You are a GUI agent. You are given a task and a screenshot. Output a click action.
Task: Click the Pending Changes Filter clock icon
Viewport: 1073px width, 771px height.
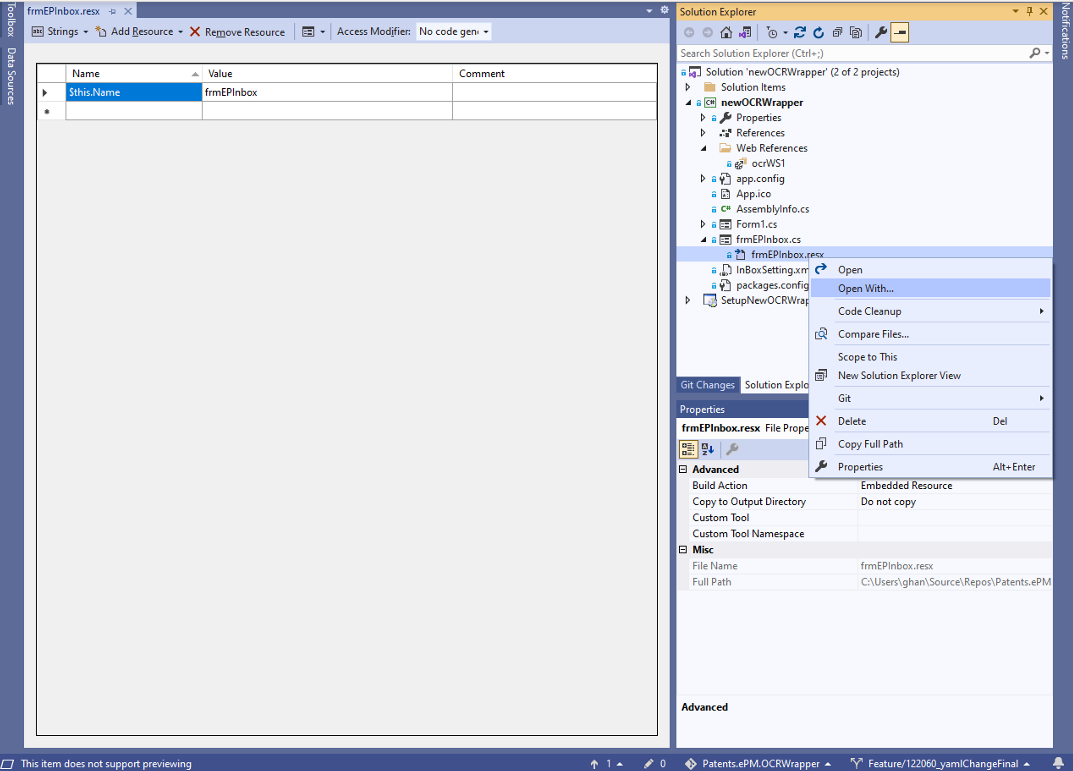pyautogui.click(x=772, y=32)
